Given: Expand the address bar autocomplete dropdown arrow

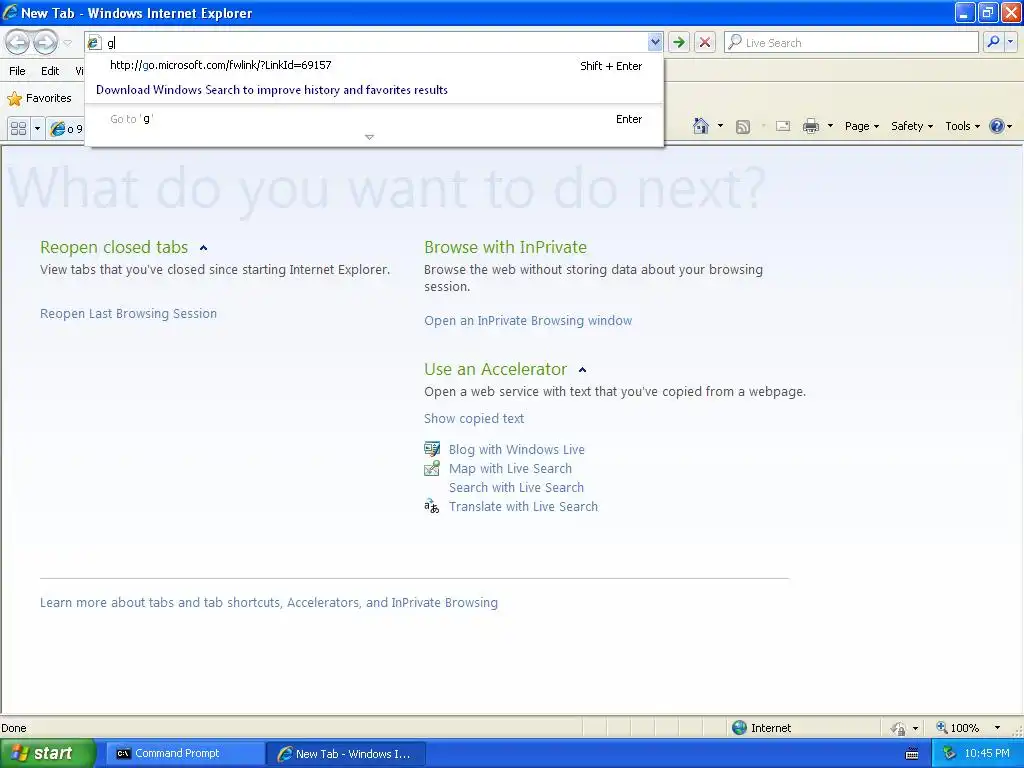Looking at the screenshot, I should pos(655,42).
